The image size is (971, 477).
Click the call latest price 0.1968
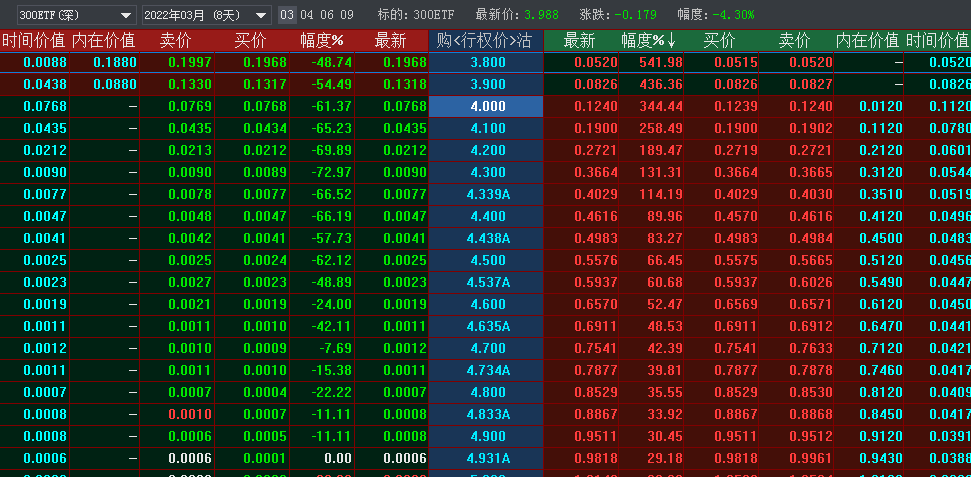pos(389,62)
